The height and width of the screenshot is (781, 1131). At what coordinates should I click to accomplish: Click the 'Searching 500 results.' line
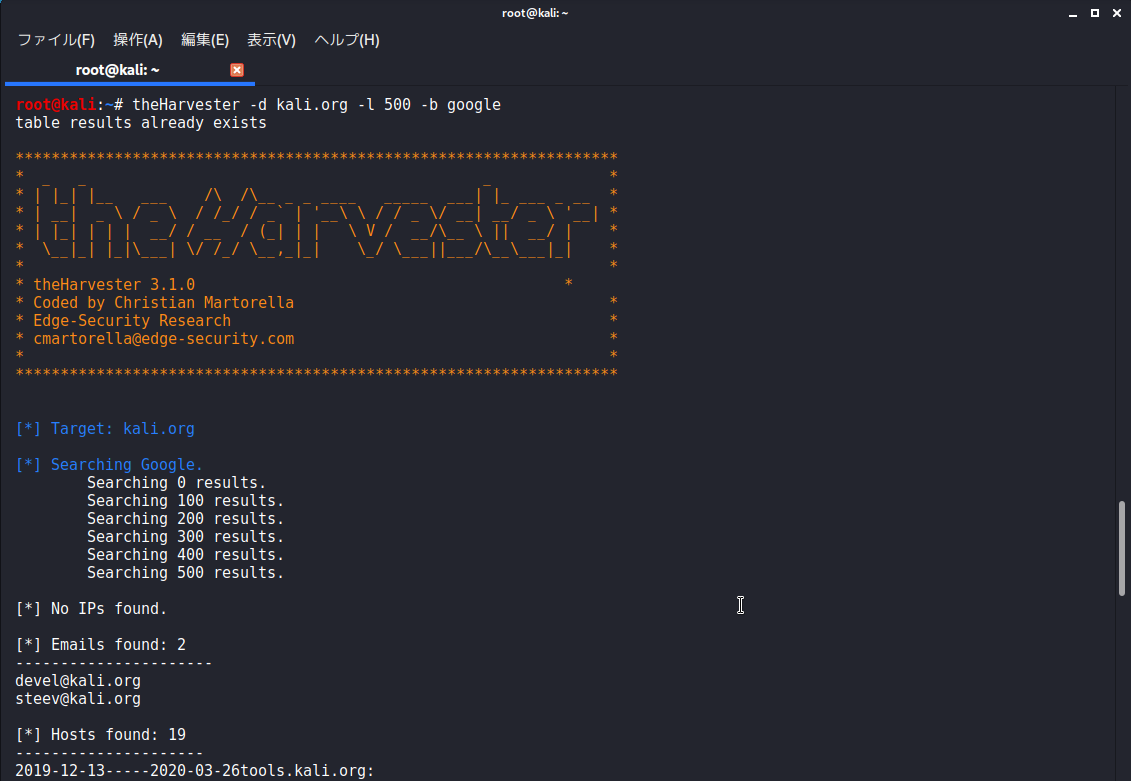click(x=185, y=573)
